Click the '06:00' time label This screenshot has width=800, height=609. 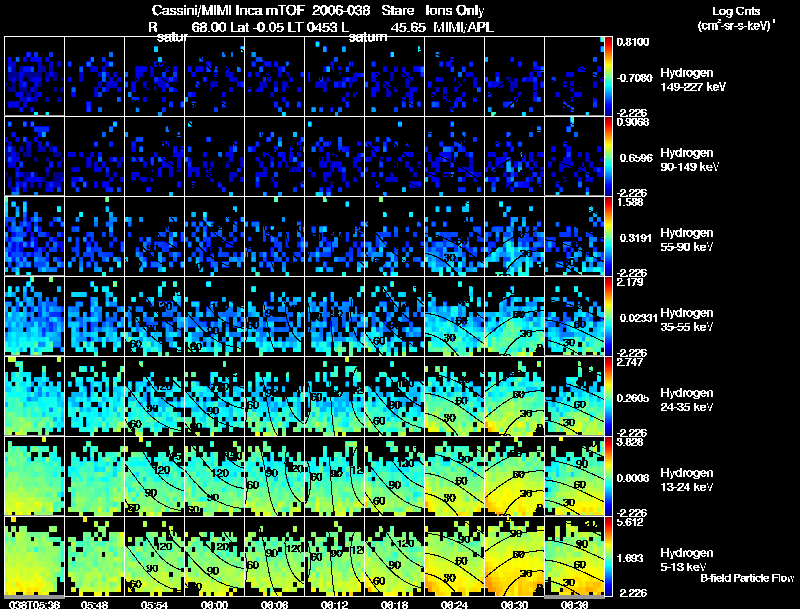click(214, 604)
